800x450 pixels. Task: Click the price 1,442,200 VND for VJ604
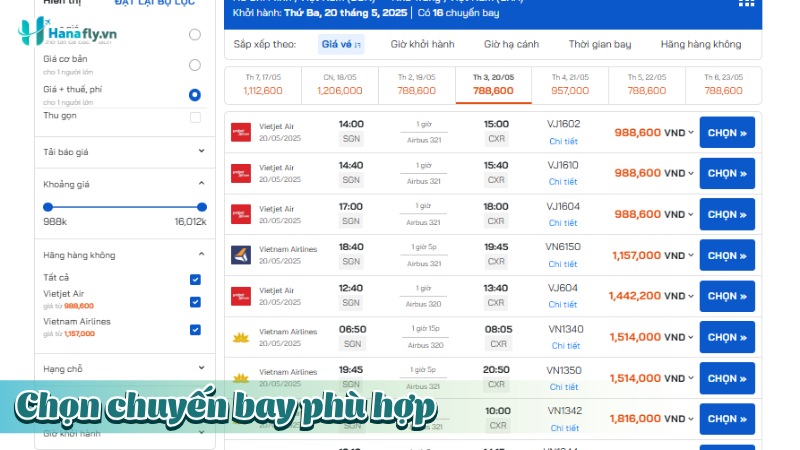[x=647, y=296]
